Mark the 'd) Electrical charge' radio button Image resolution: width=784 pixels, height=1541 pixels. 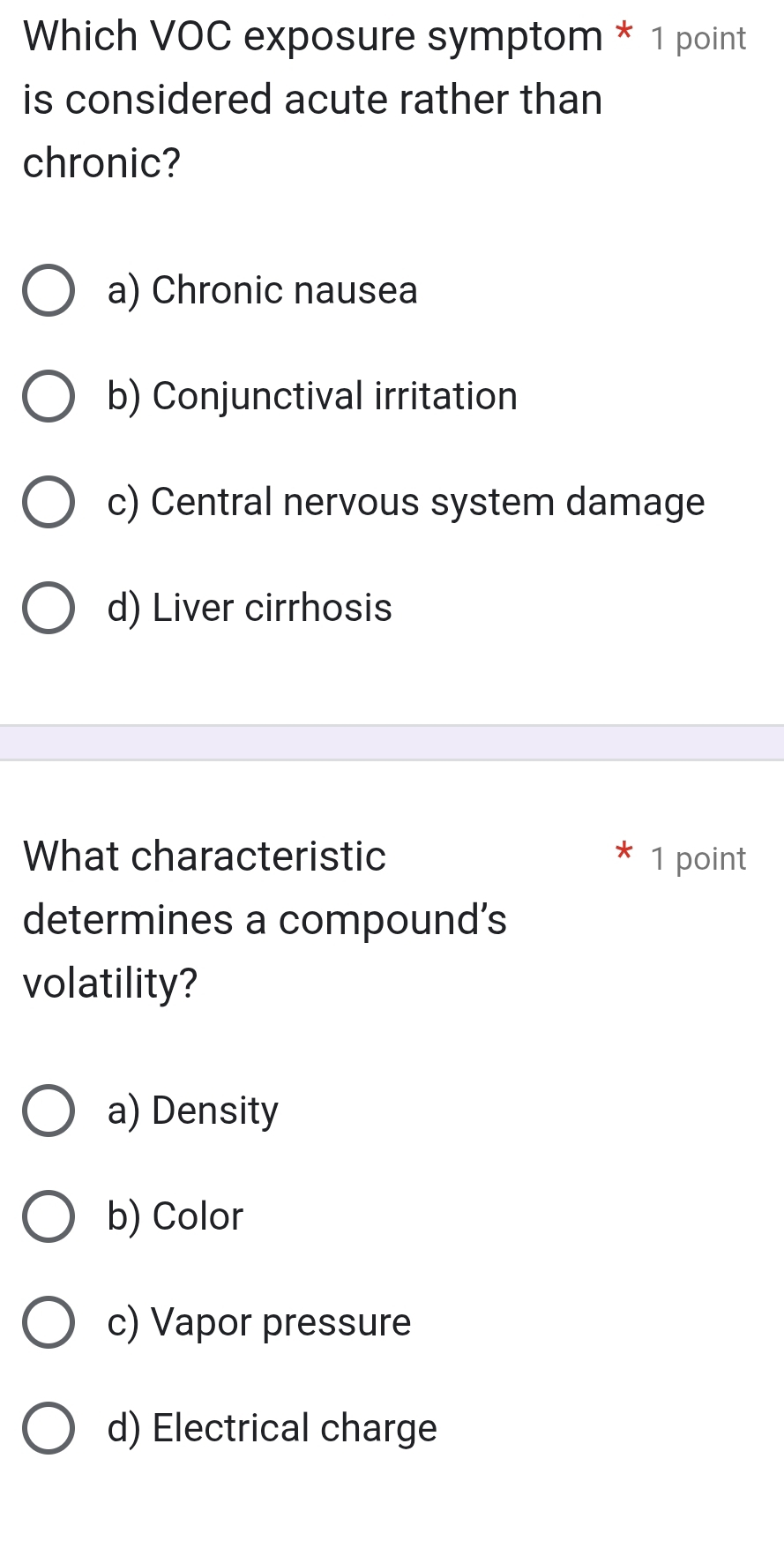point(49,1428)
